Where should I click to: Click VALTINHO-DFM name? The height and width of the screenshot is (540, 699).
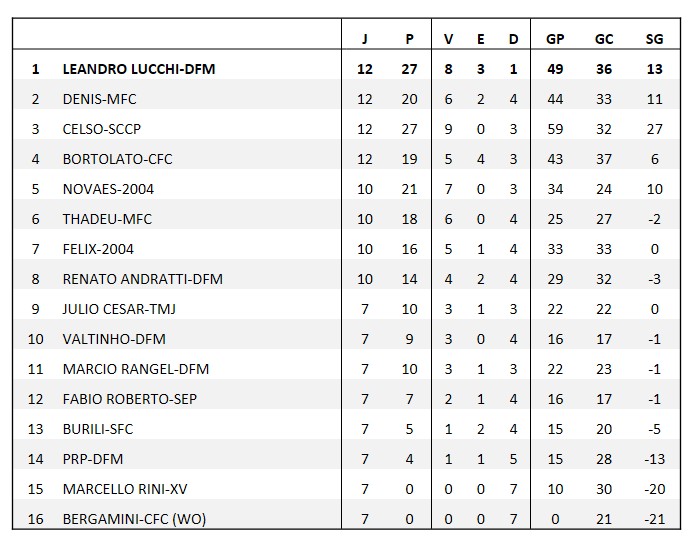114,339
